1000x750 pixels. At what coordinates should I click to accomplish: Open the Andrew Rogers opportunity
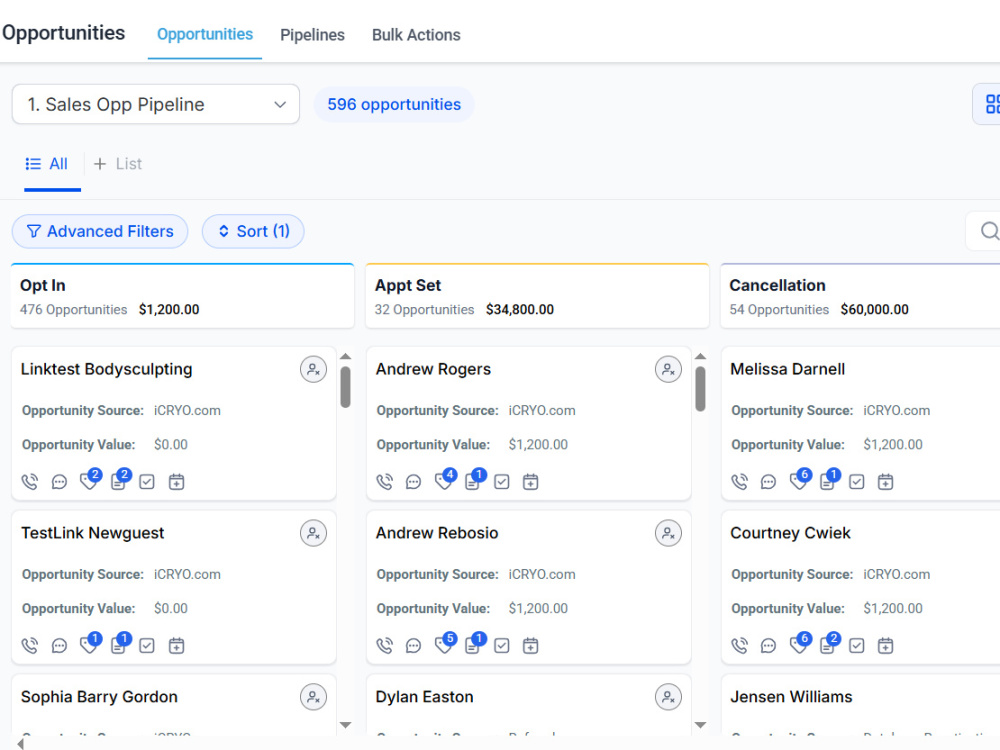click(x=433, y=369)
